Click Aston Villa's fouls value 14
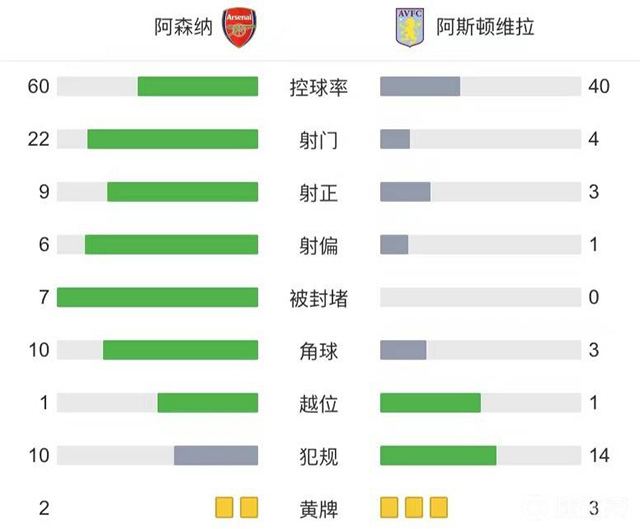The image size is (640, 529). 599,455
